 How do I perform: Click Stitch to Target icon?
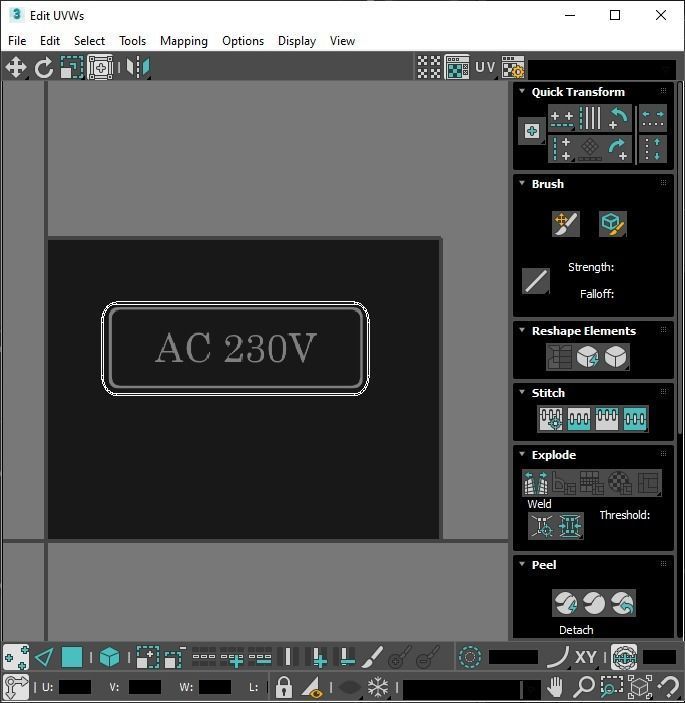(551, 419)
